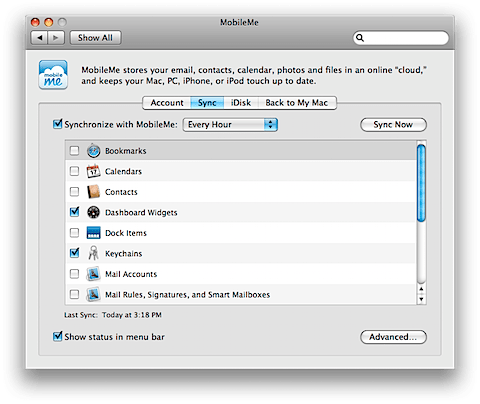480x404 pixels.
Task: Enable Calendars syncing checkbox
Action: pyautogui.click(x=74, y=171)
